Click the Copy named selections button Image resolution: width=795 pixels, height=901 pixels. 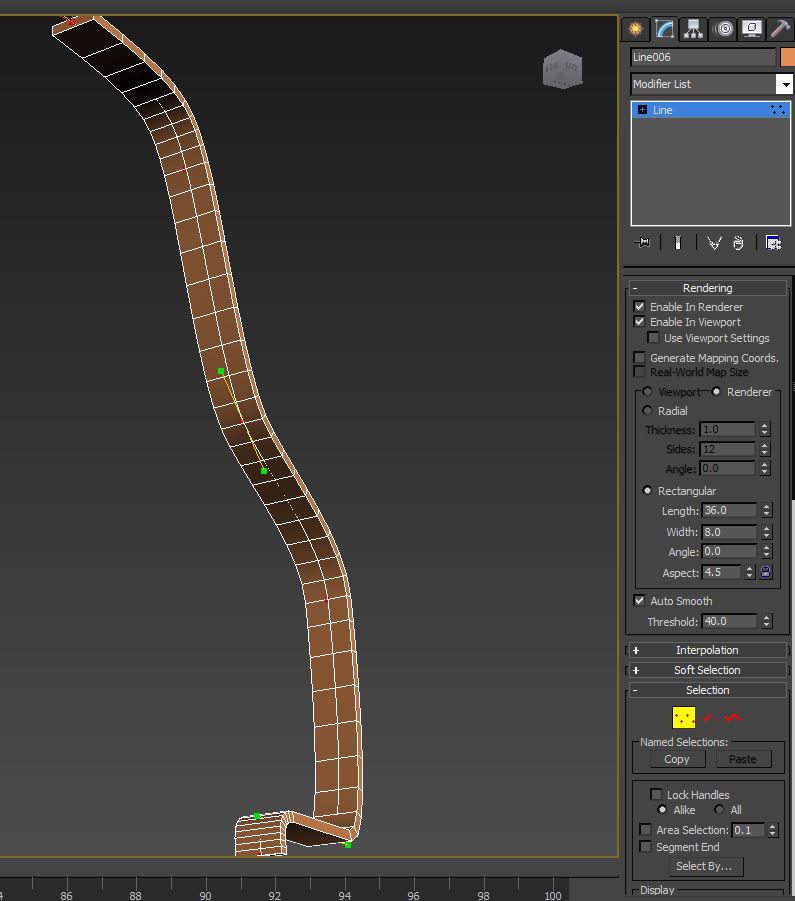click(677, 759)
